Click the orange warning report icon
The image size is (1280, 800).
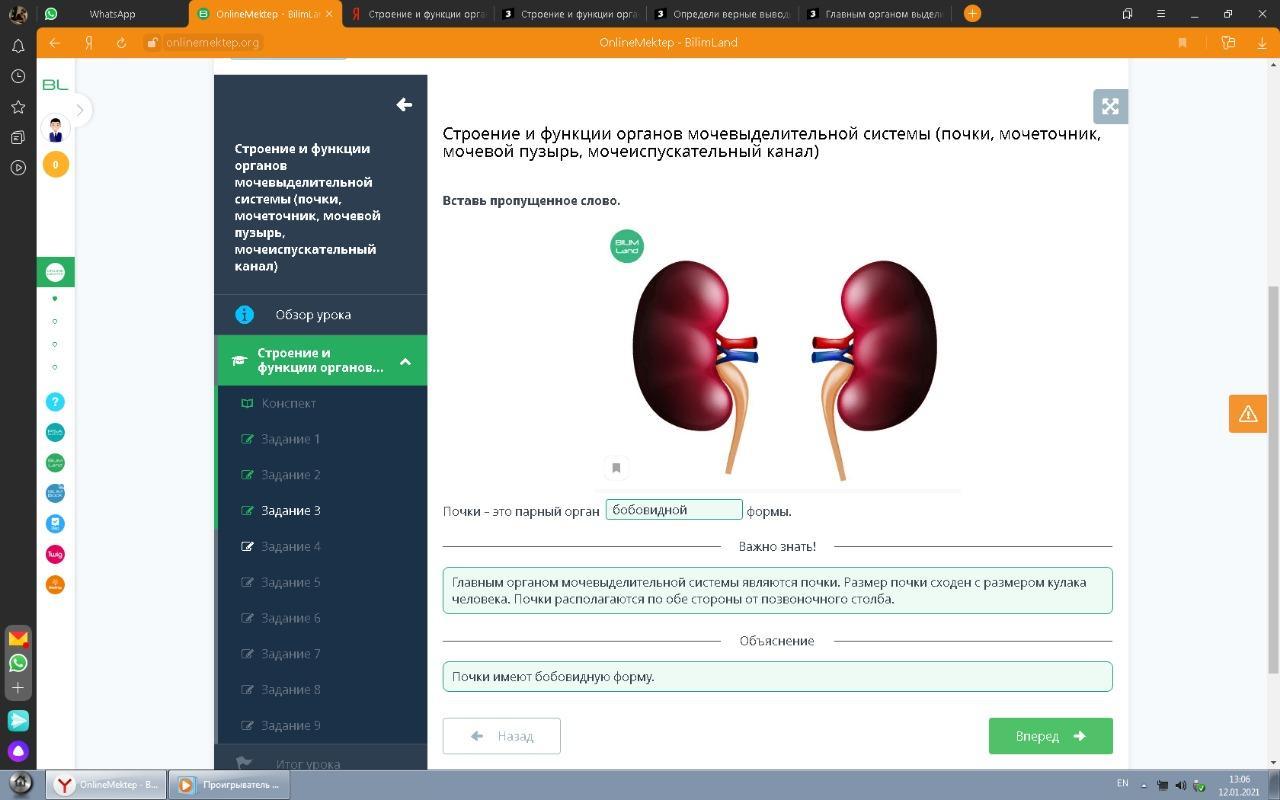(x=1247, y=413)
